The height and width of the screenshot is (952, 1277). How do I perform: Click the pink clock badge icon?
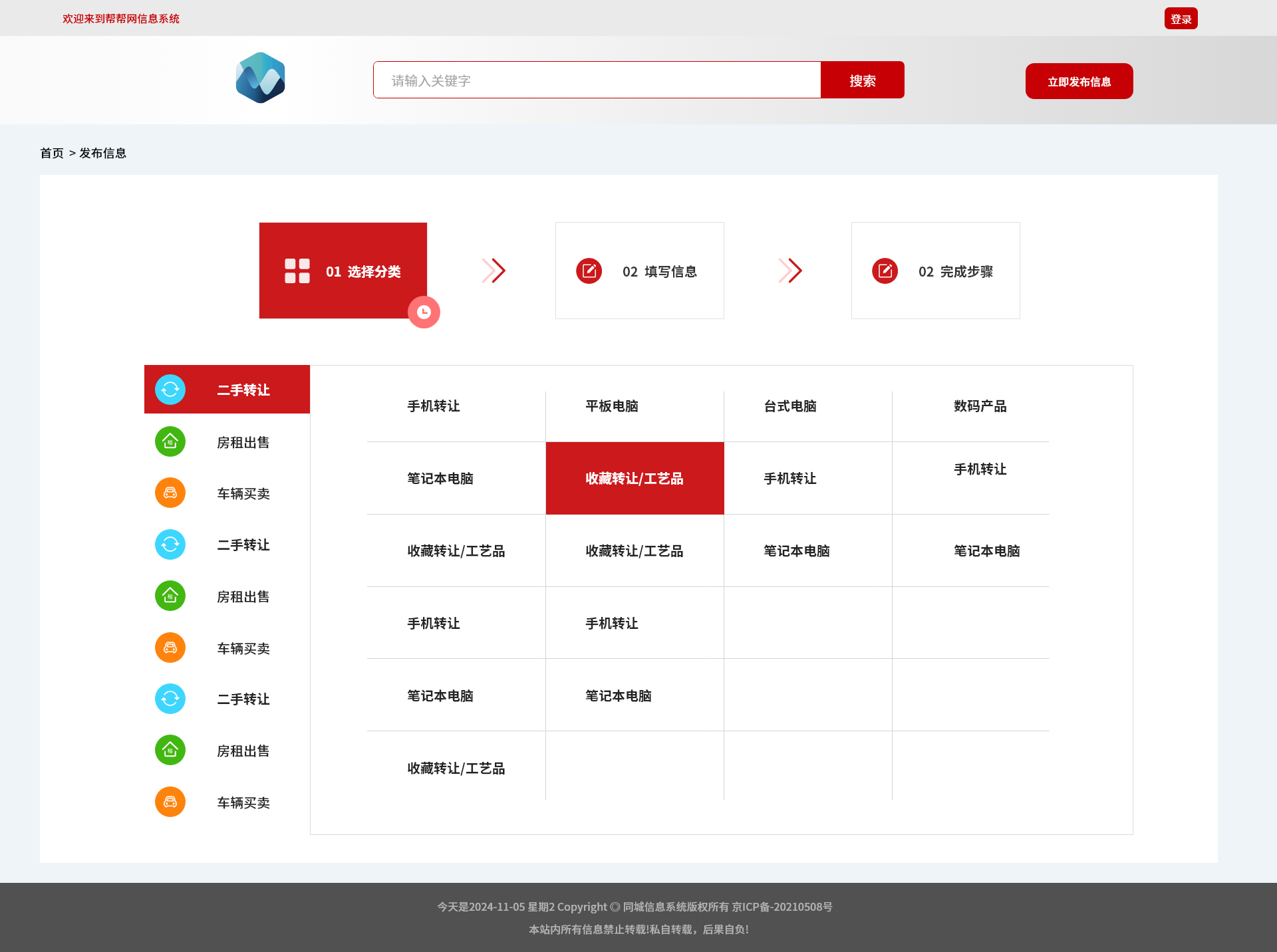424,312
